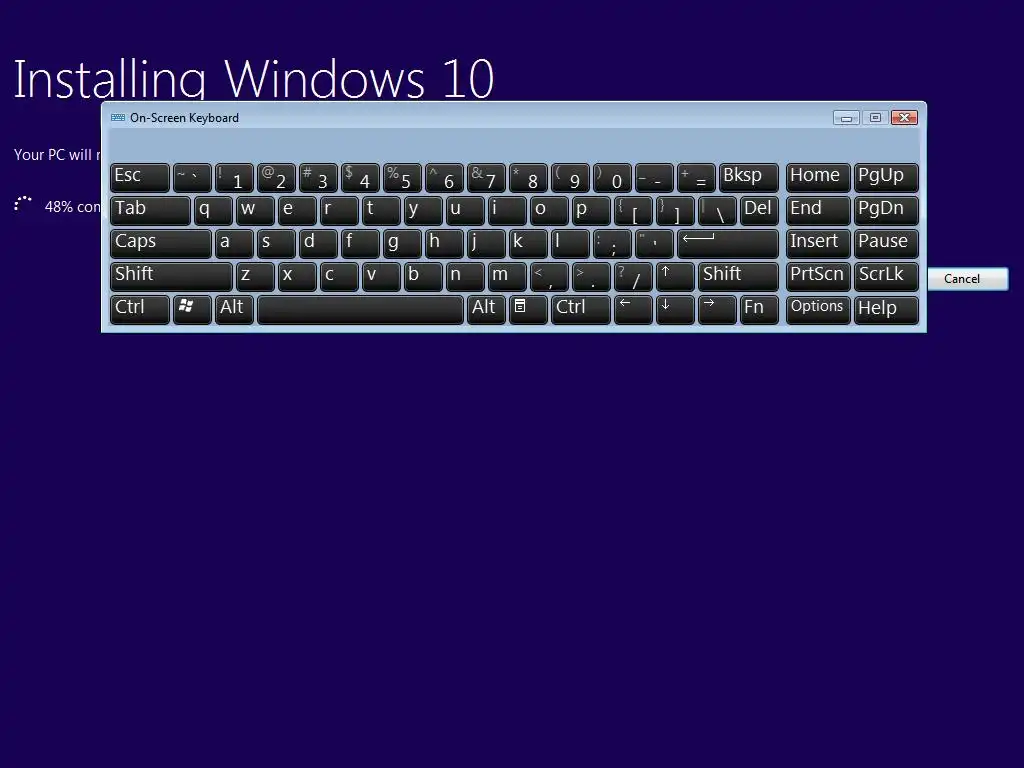
Task: Toggle the ScrLk key
Action: pos(886,276)
